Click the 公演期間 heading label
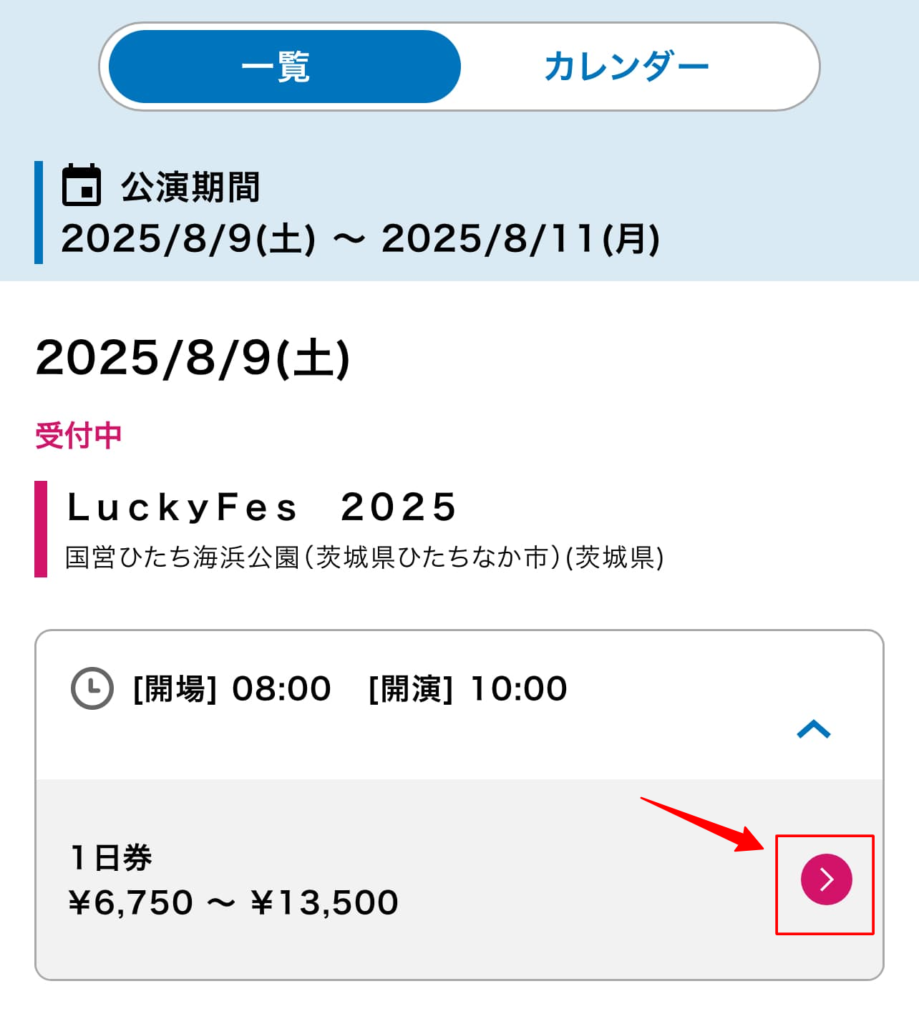The width and height of the screenshot is (919, 1024). (x=191, y=187)
